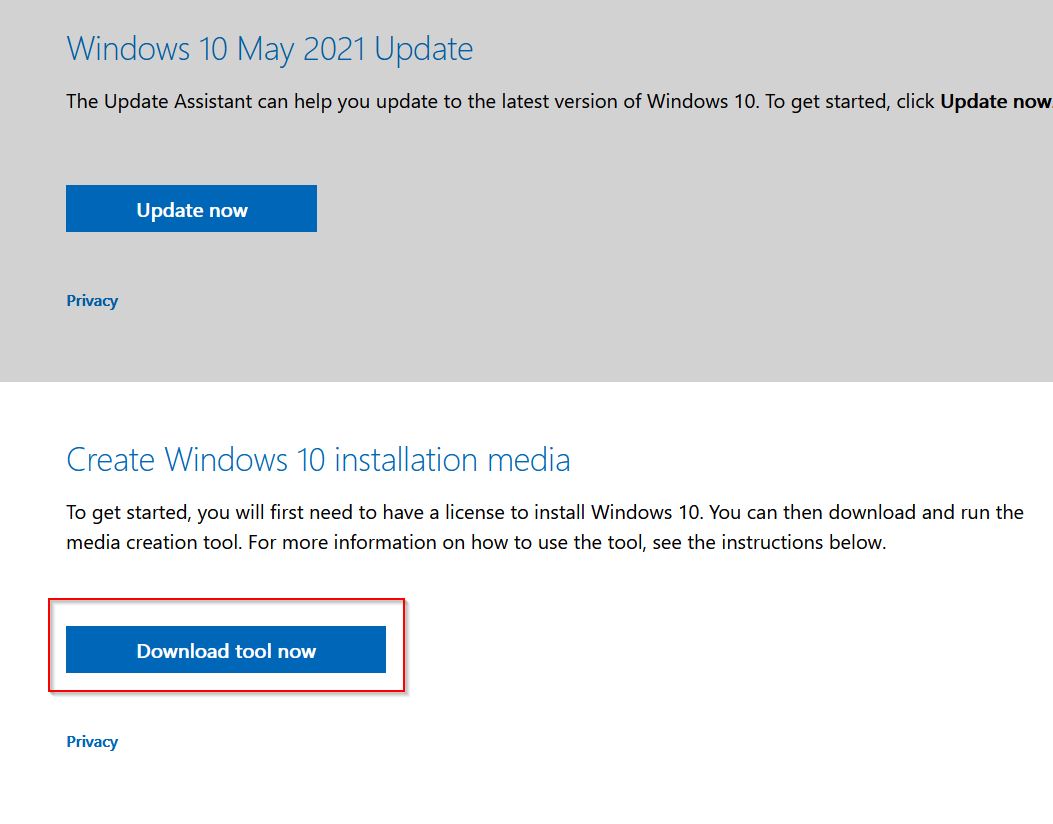Click the Download tool now button
Image resolution: width=1053 pixels, height=824 pixels.
pos(226,649)
